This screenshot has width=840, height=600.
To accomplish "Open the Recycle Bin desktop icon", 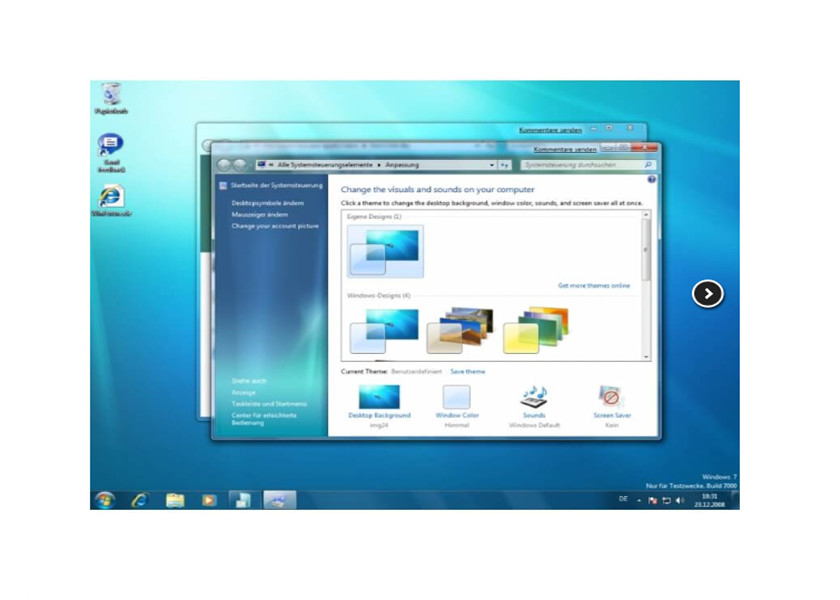I will coord(112,95).
